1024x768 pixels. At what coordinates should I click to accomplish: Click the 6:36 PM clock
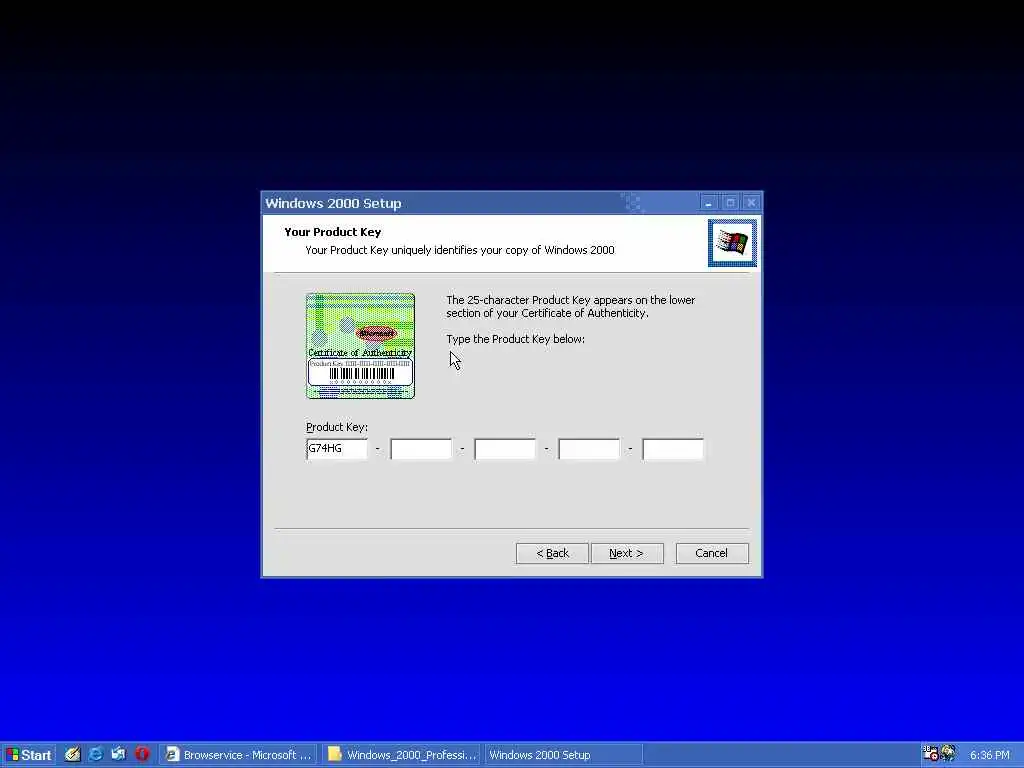click(989, 755)
